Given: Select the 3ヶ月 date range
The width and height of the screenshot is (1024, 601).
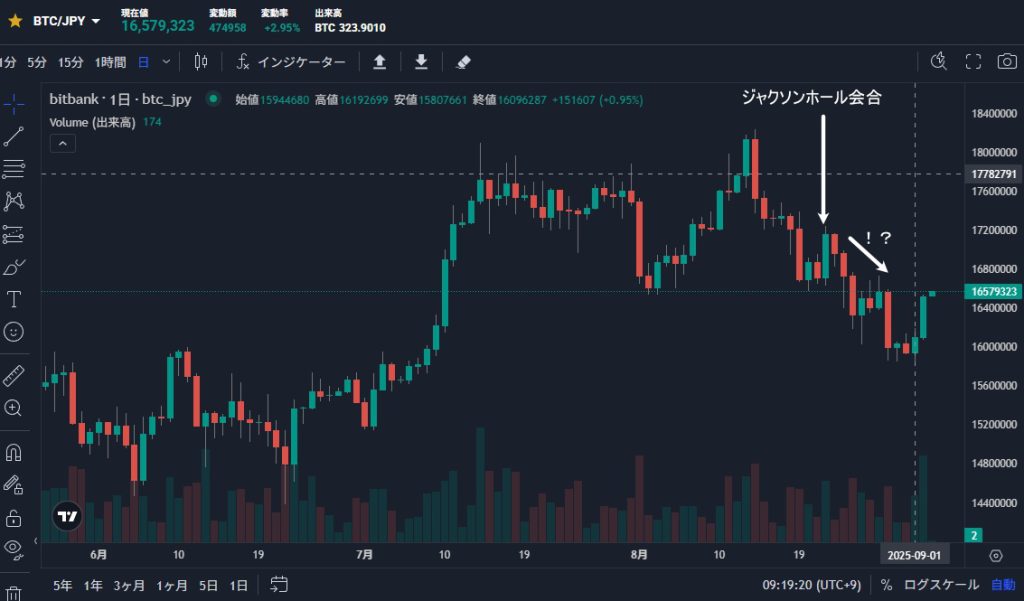Looking at the screenshot, I should tap(129, 585).
